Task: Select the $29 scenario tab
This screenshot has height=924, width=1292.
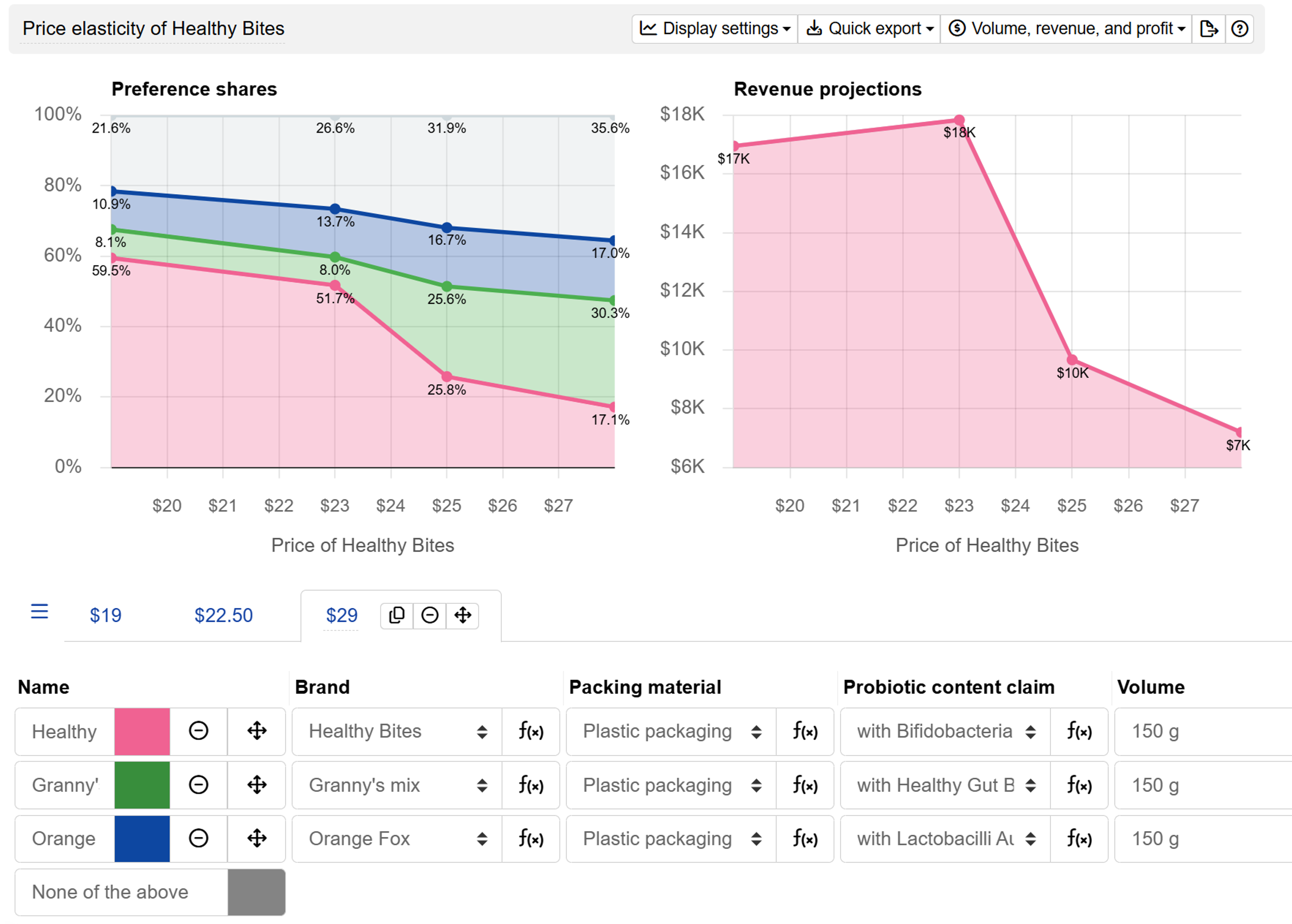Action: (342, 616)
